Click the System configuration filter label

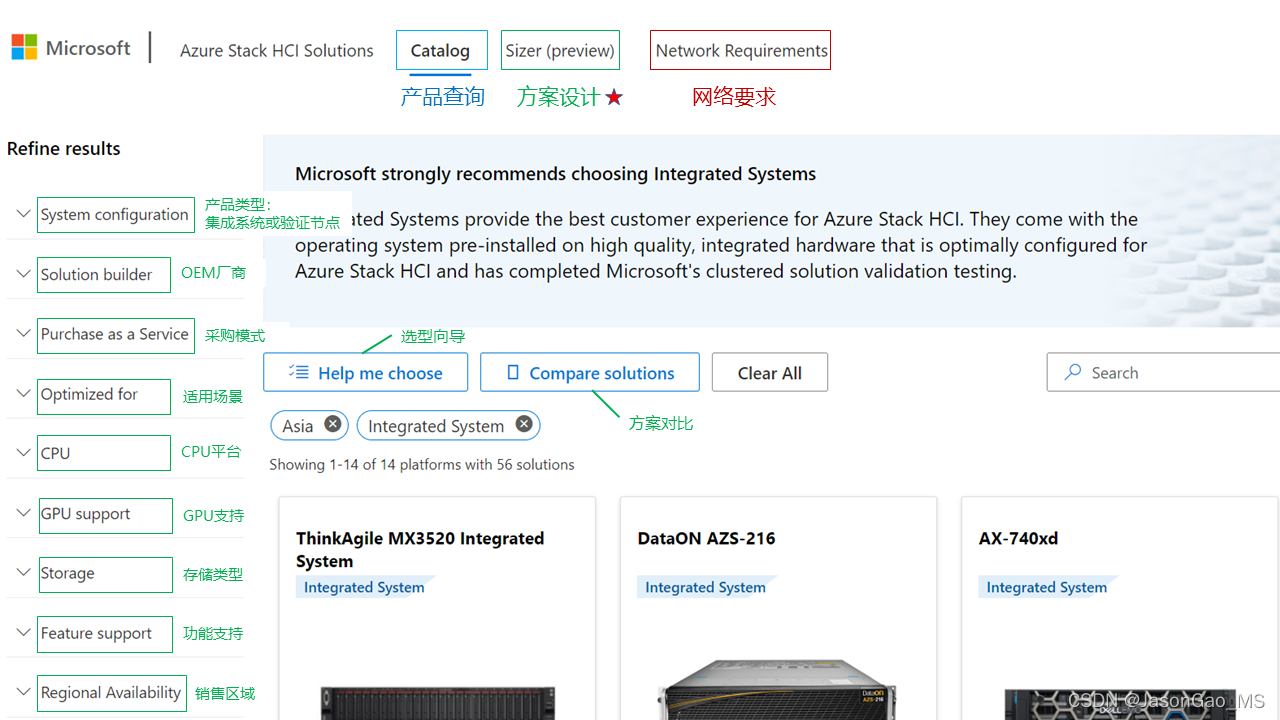(115, 214)
